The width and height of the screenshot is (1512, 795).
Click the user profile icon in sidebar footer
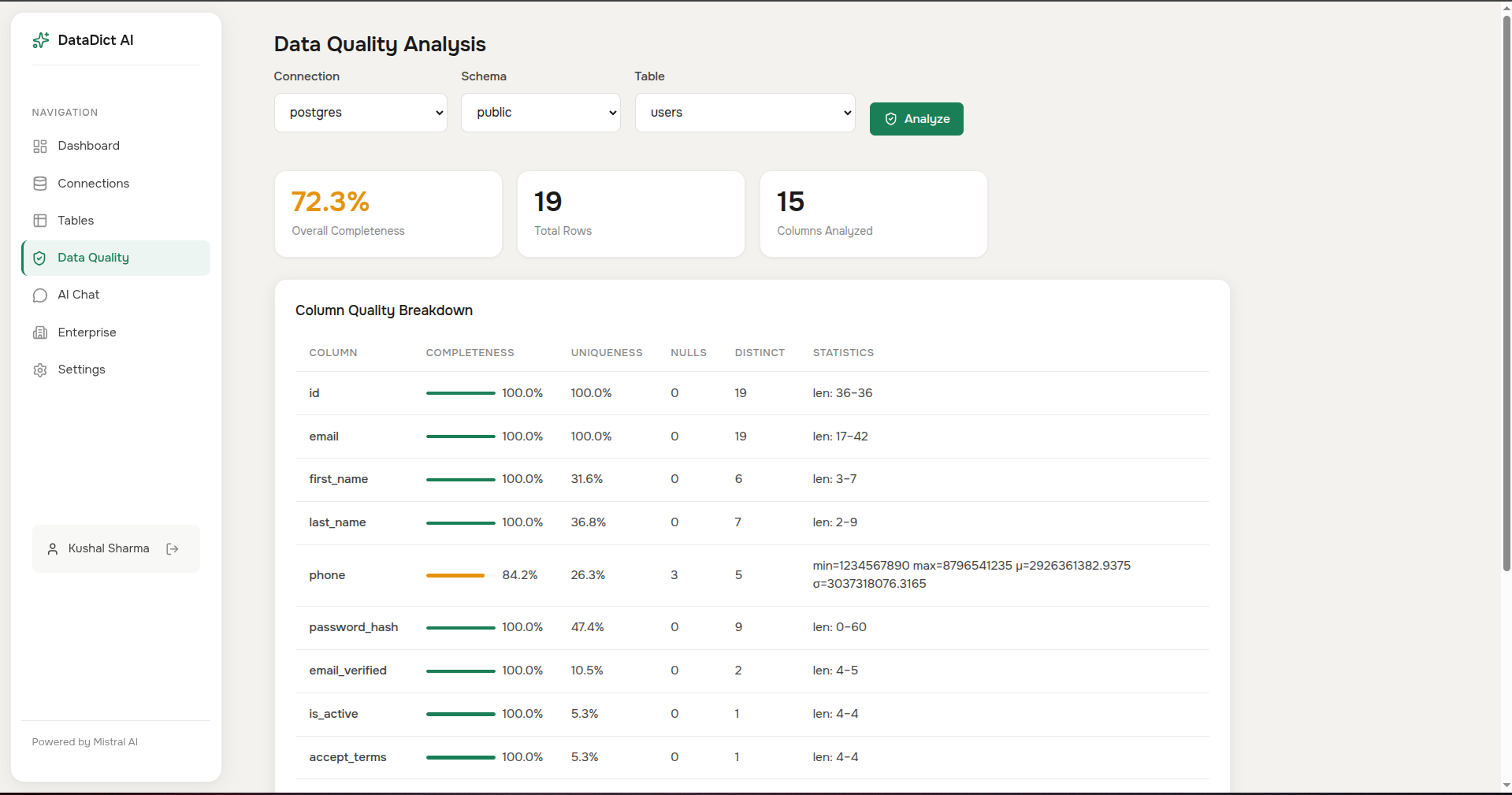(53, 548)
